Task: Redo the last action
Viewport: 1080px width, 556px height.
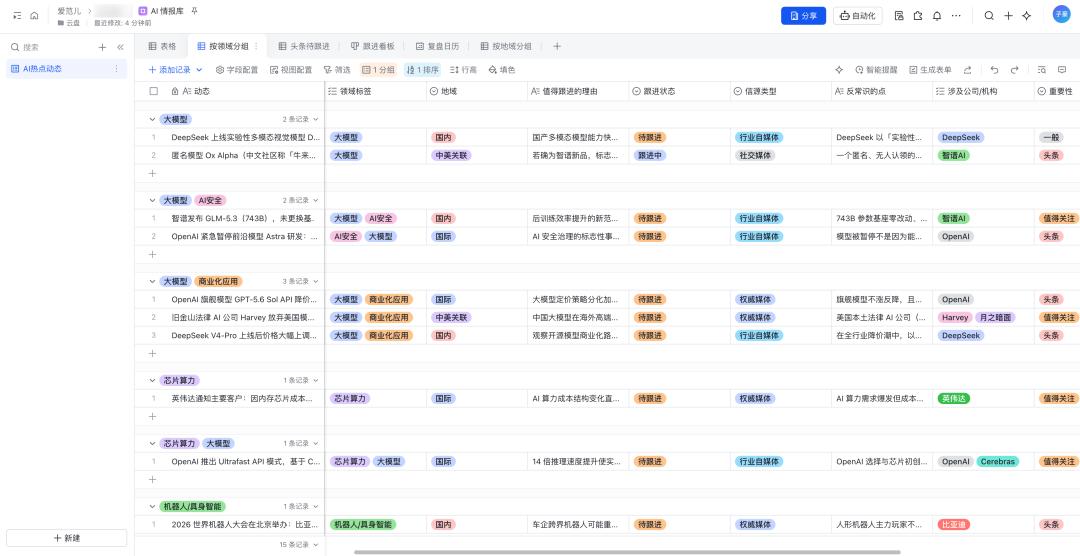Action: (1015, 70)
